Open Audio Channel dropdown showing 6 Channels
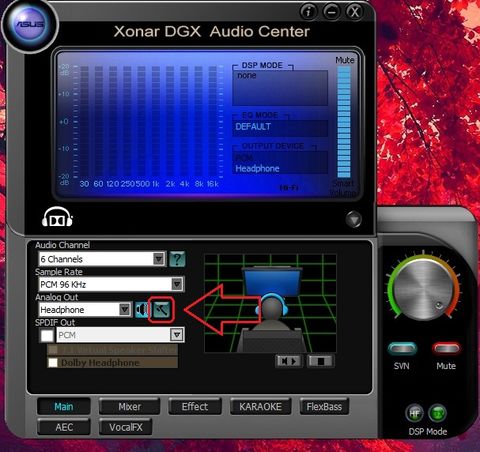 tap(102, 259)
